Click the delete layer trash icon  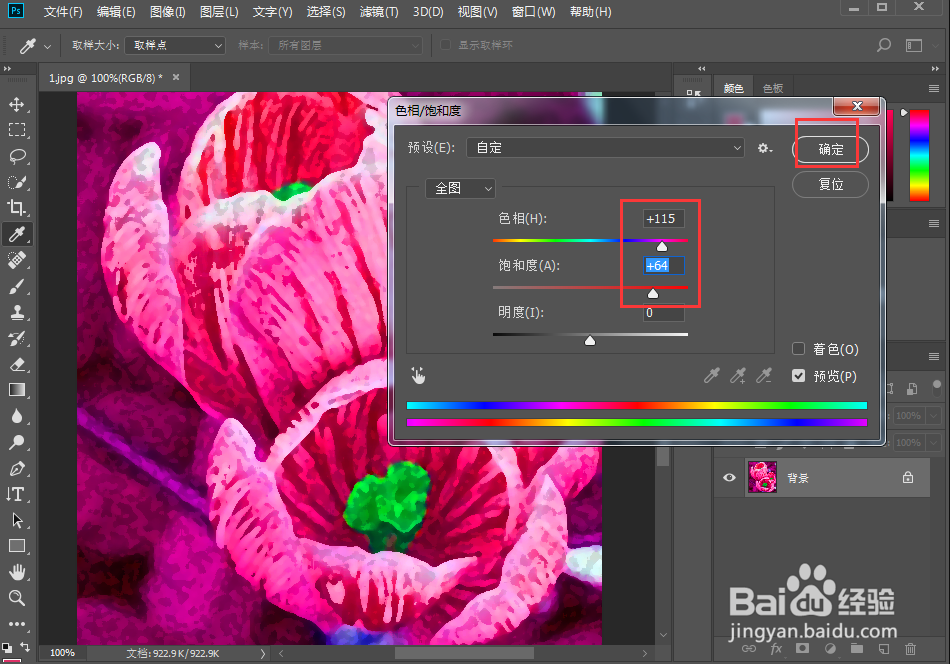click(x=910, y=649)
